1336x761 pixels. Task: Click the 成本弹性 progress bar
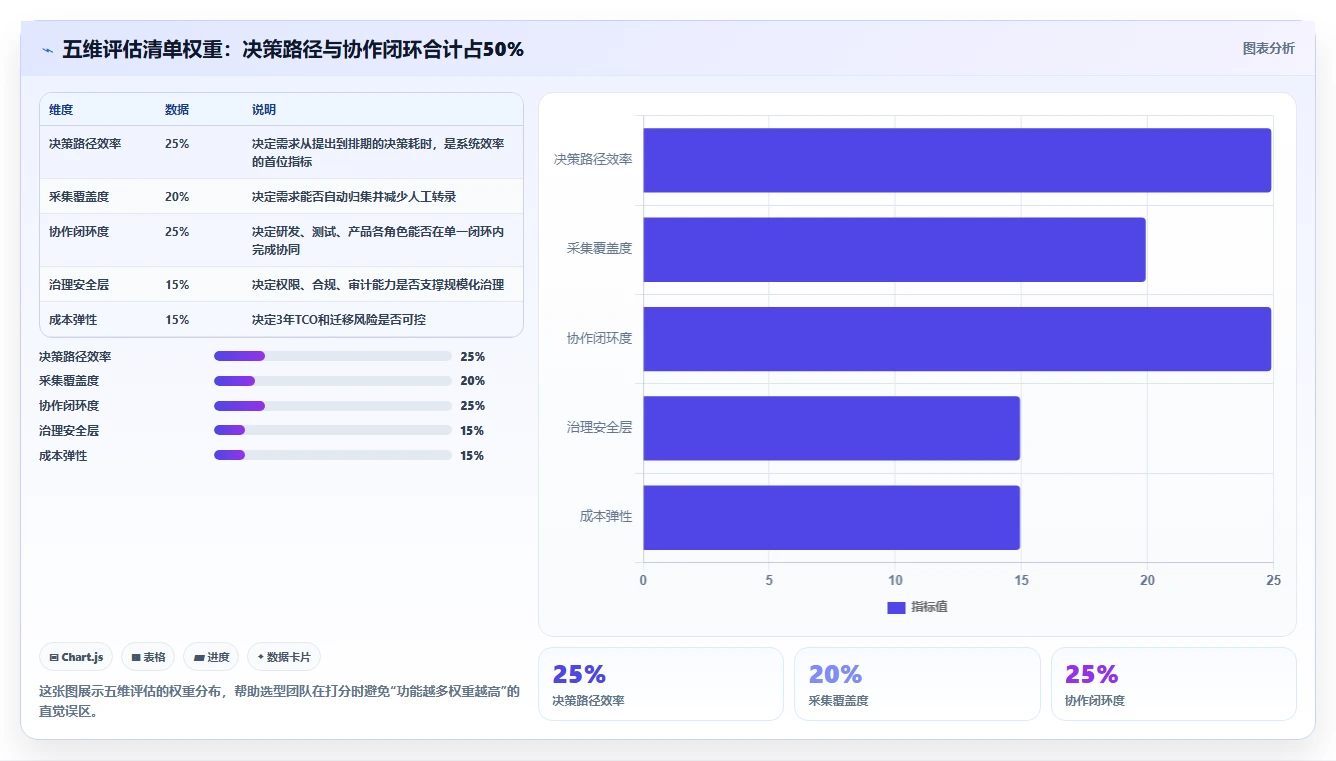[333, 455]
